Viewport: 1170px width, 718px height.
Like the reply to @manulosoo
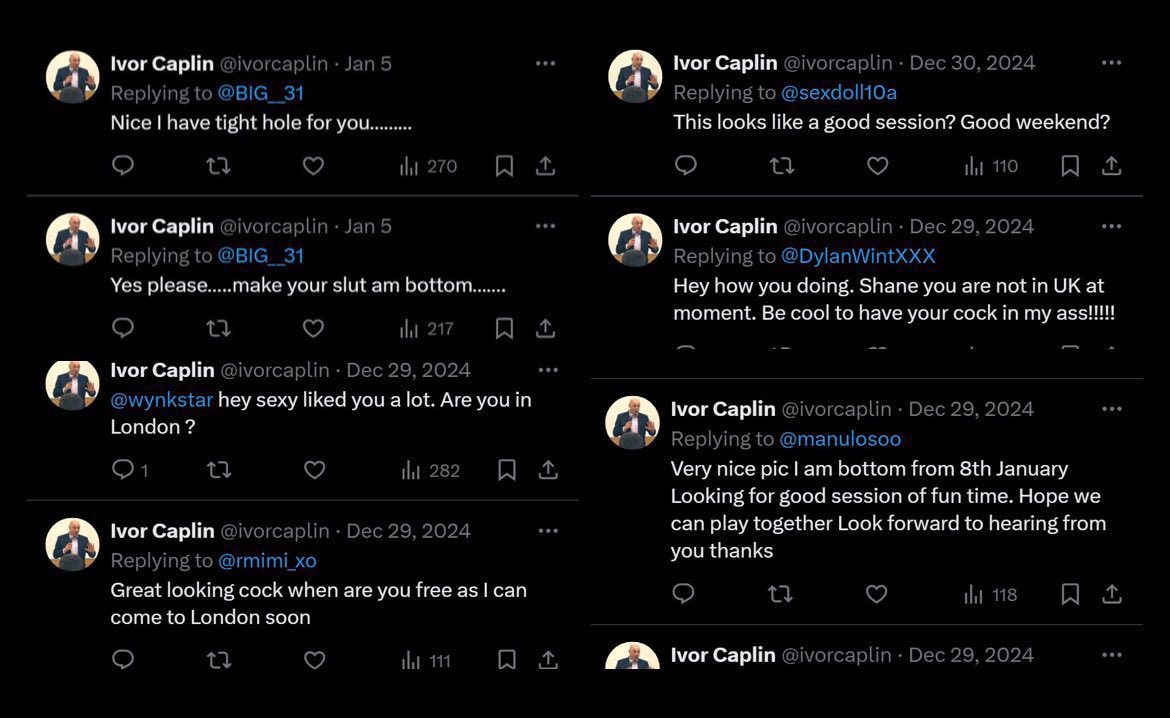coord(876,594)
